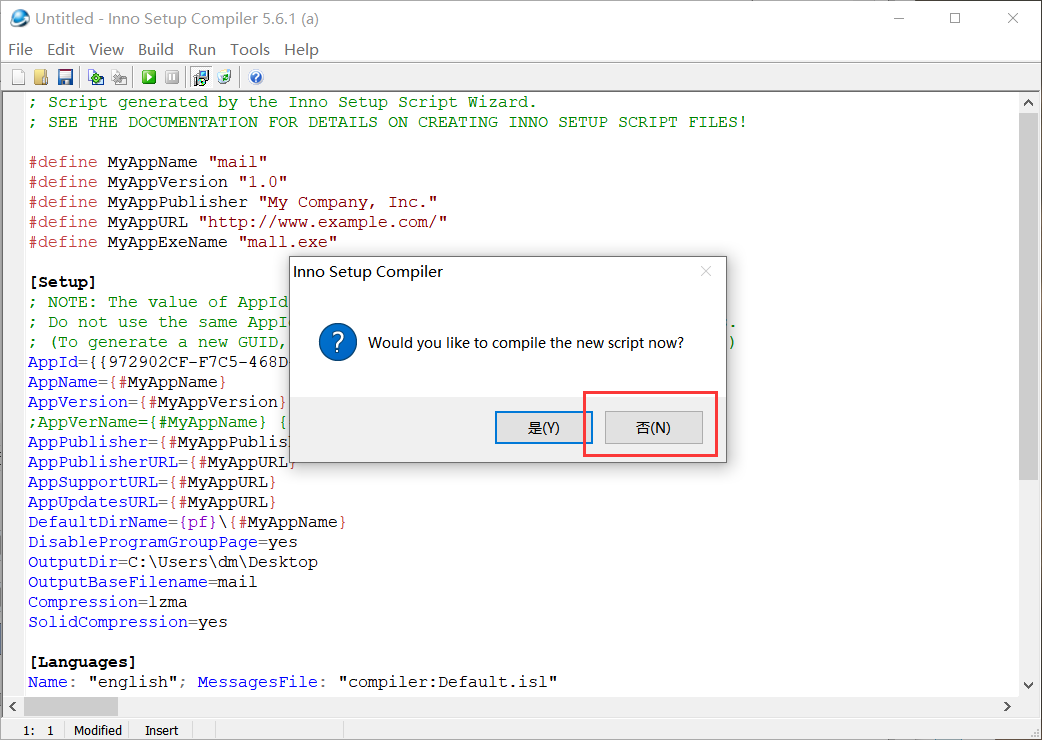Open the Edit menu

(60, 50)
